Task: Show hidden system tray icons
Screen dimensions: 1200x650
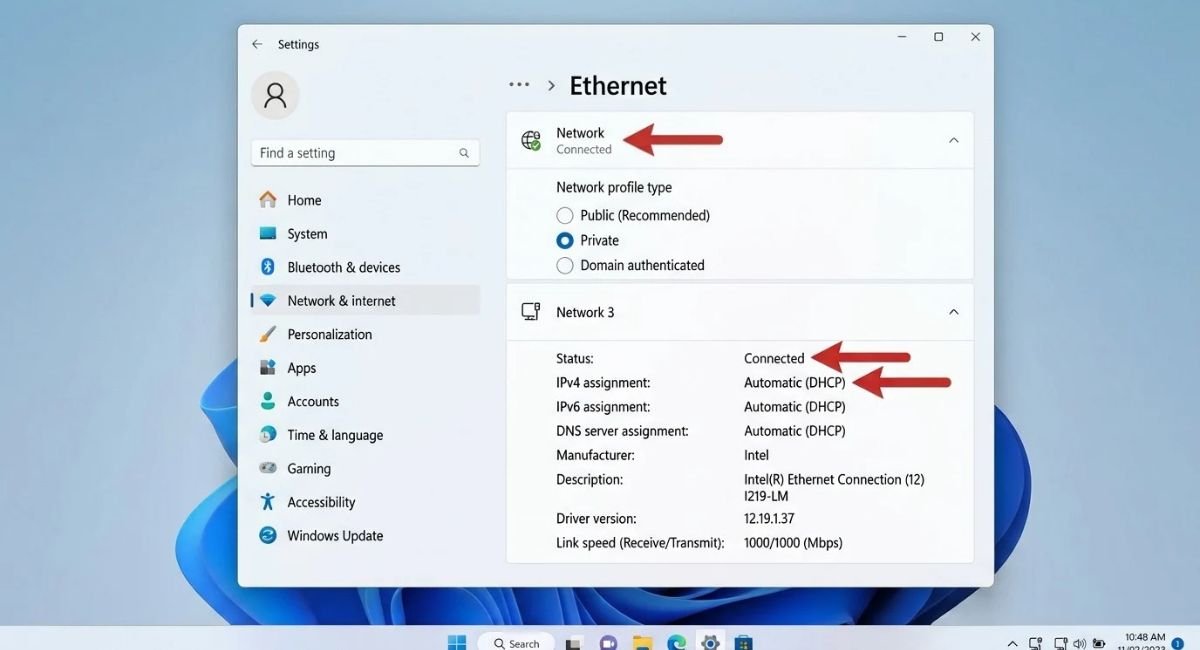Action: [1012, 643]
